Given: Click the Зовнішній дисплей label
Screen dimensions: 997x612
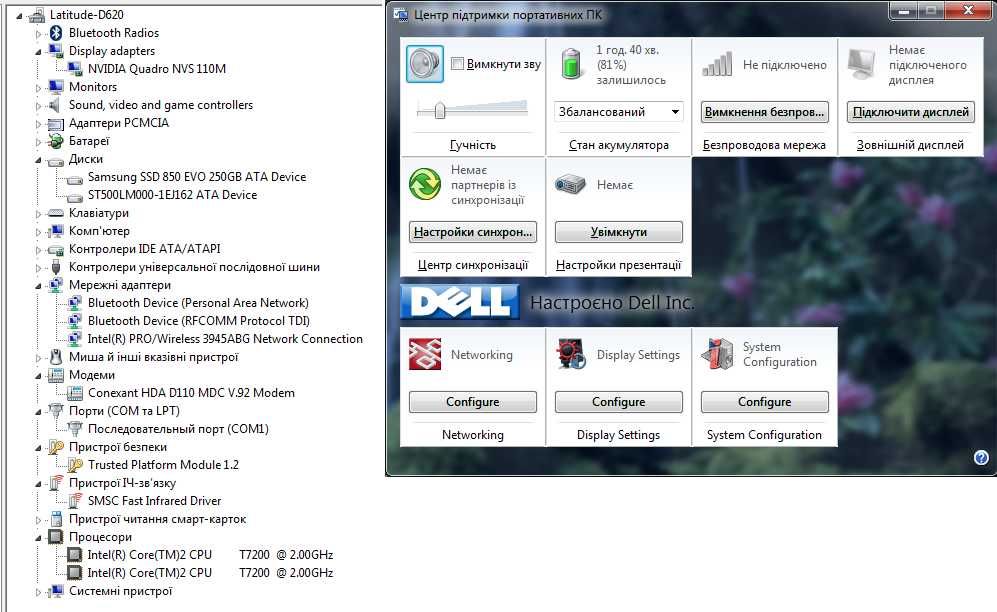Looking at the screenshot, I should pyautogui.click(x=911, y=145).
